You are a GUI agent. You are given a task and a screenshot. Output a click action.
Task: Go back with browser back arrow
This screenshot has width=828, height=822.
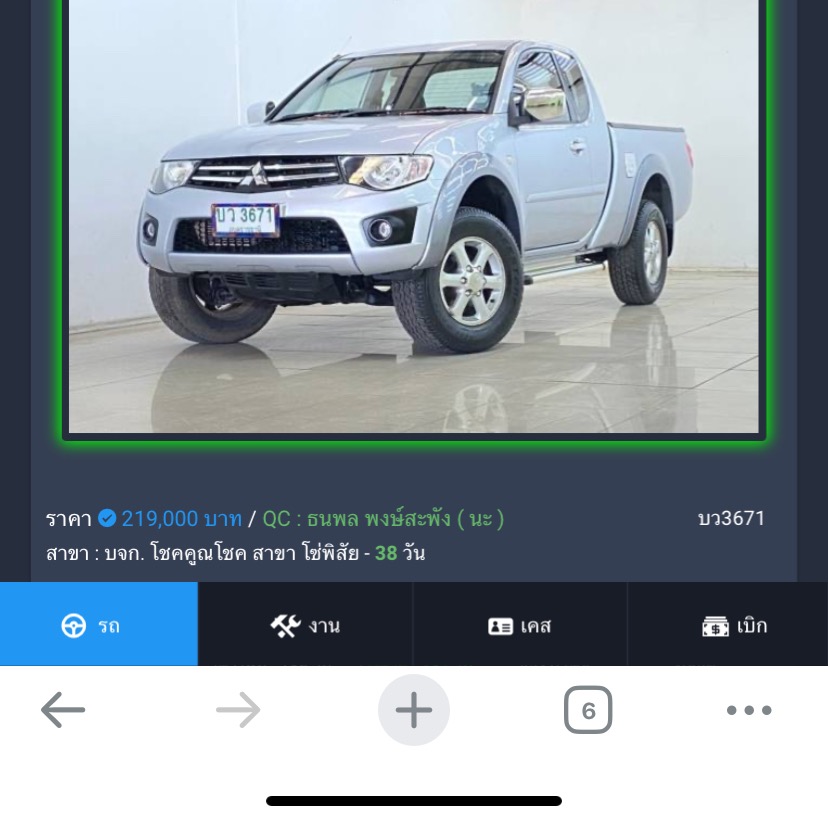[x=63, y=710]
